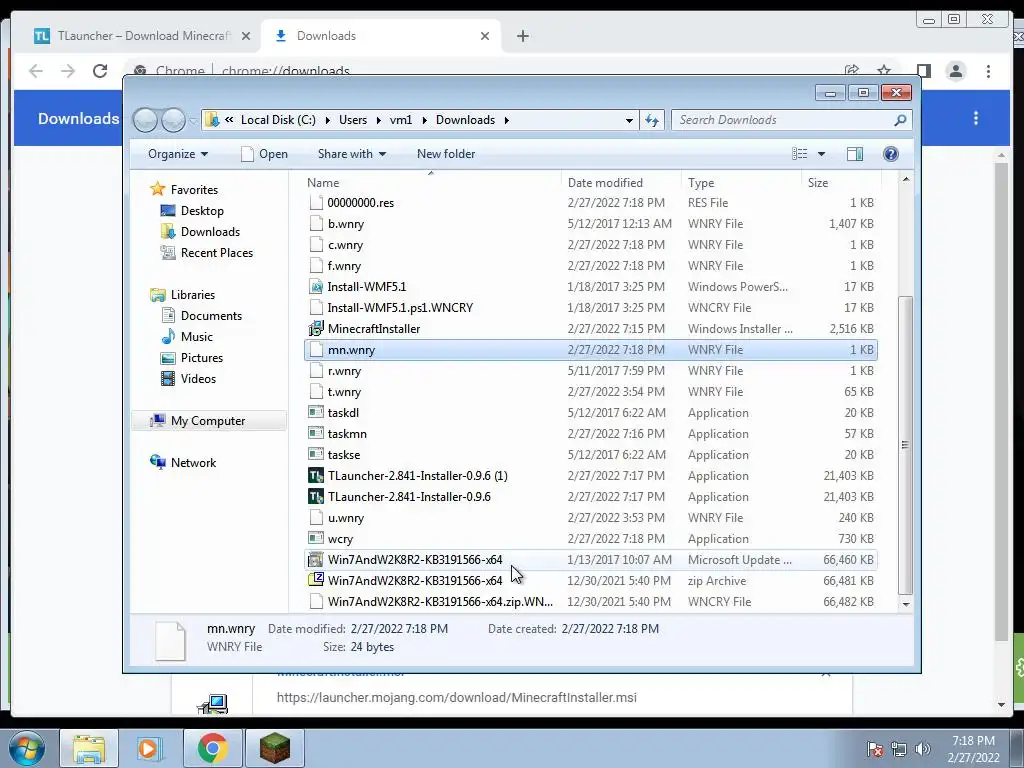This screenshot has width=1024, height=768.
Task: Open Chrome Downloads page more actions menu
Action: pyautogui.click(x=976, y=118)
